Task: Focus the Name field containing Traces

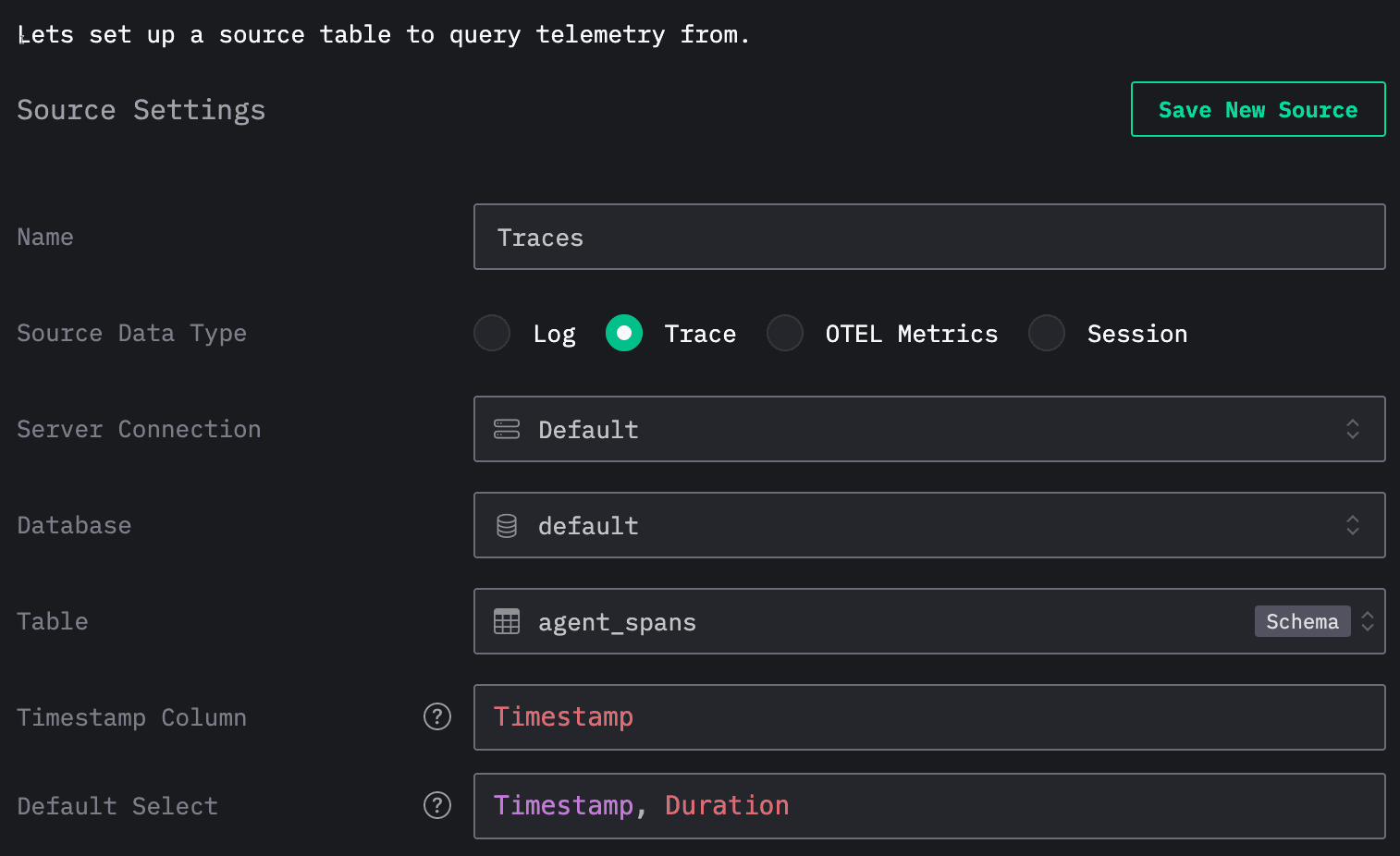Action: [x=928, y=238]
